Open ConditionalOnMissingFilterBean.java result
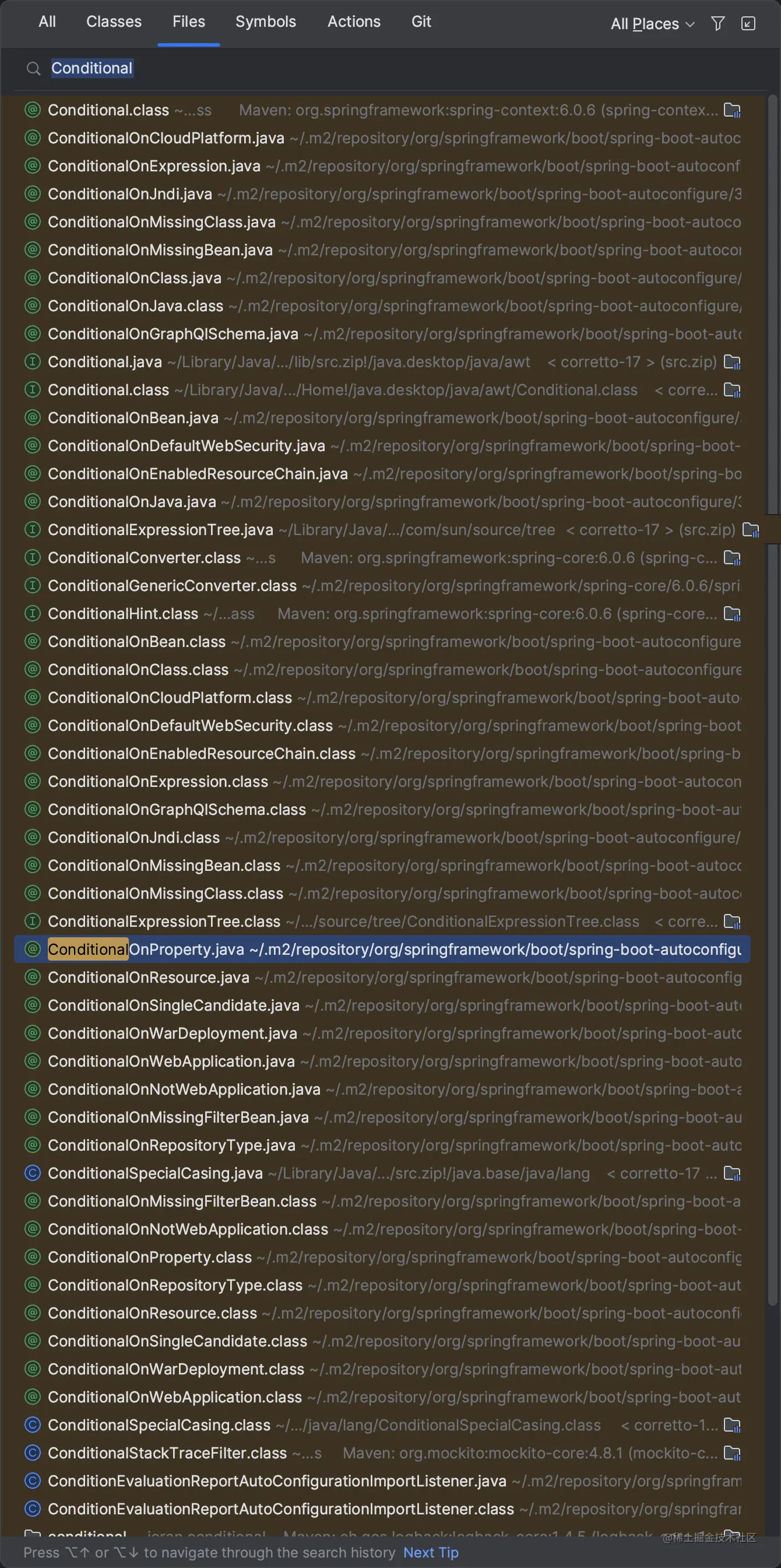 [x=382, y=1117]
